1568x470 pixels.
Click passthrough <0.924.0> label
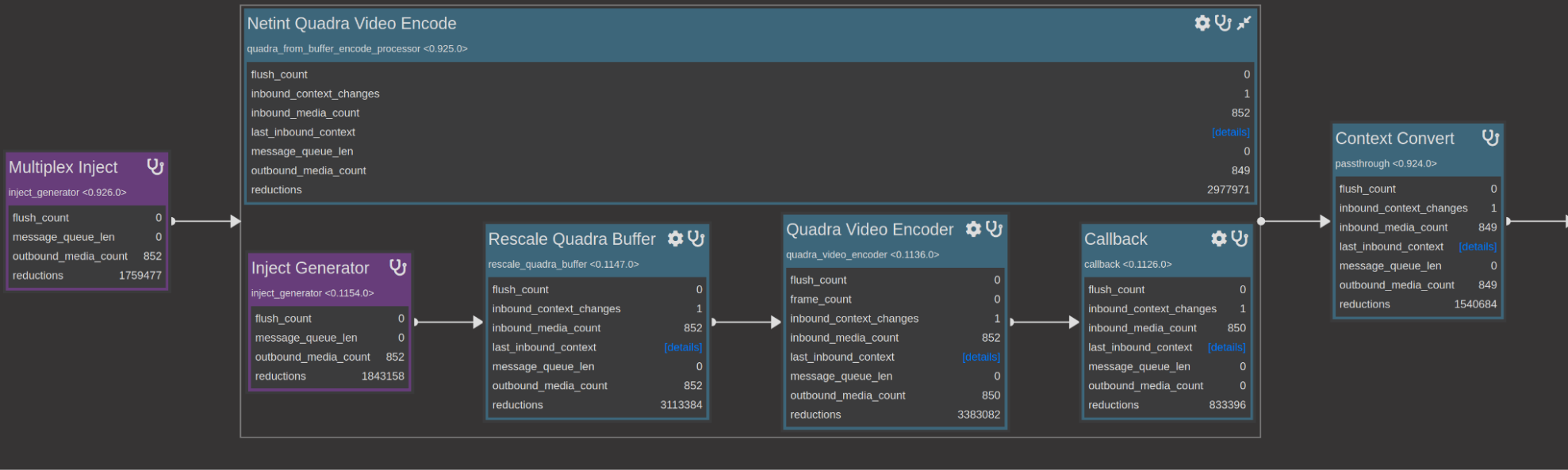tap(1386, 164)
